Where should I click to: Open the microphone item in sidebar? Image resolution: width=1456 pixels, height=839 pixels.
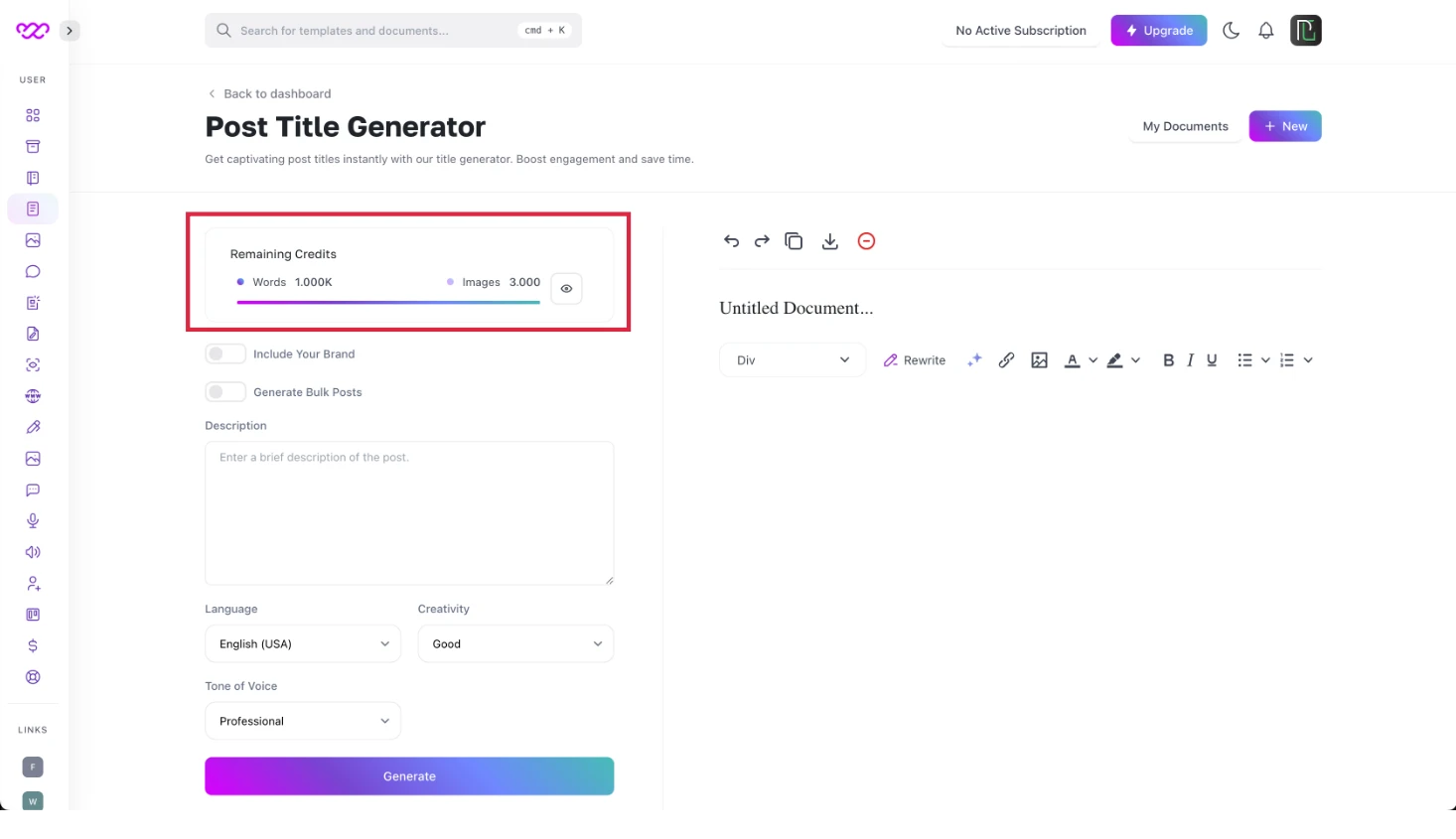pyautogui.click(x=33, y=521)
